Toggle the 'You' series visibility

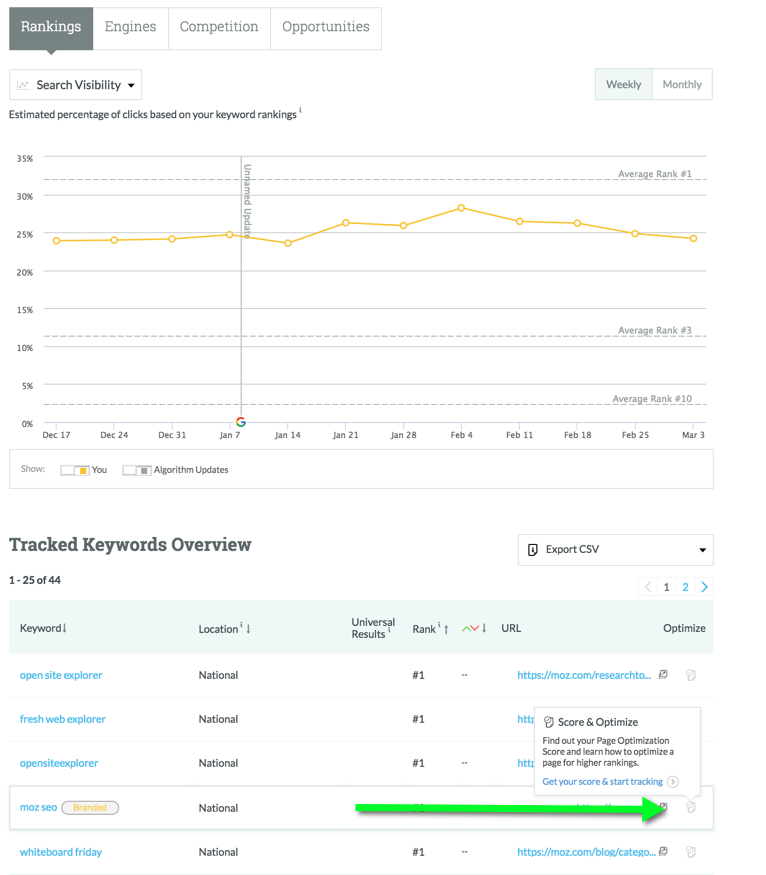click(76, 470)
